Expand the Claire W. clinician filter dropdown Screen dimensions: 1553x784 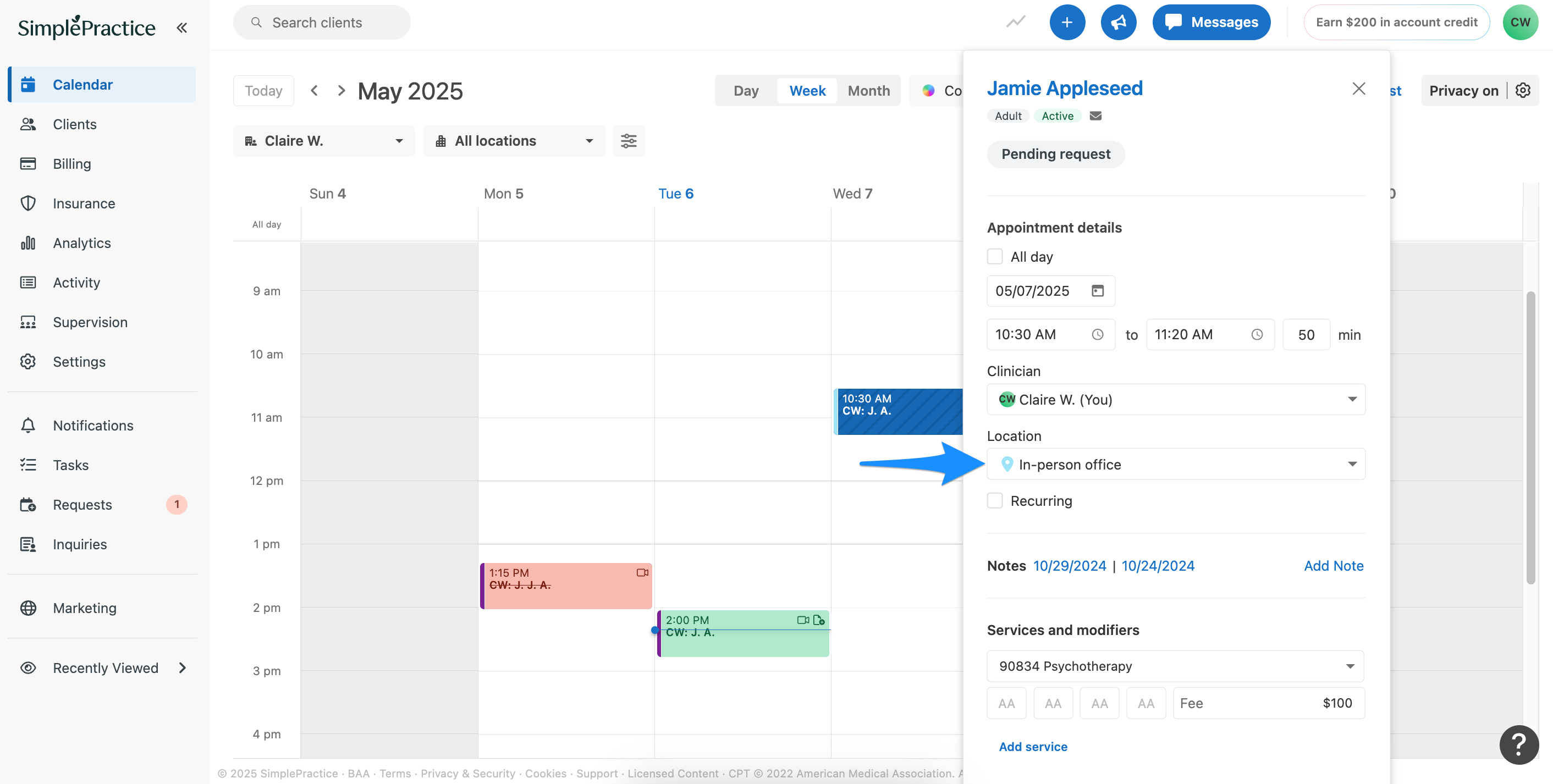point(324,141)
